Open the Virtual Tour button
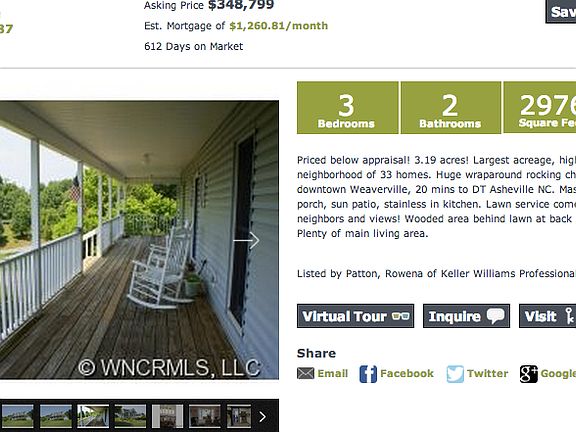The width and height of the screenshot is (576, 432). click(x=355, y=316)
